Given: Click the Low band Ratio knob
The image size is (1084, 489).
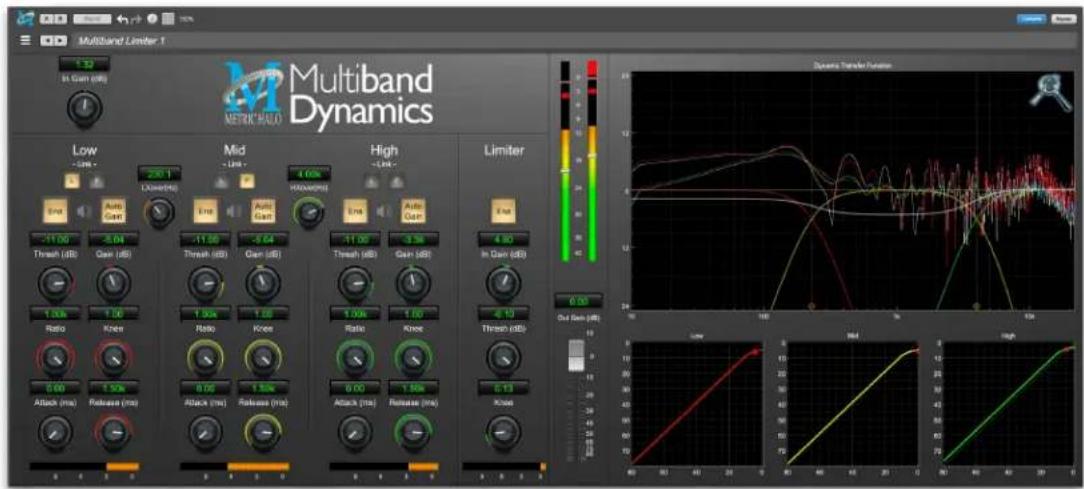Looking at the screenshot, I should (54, 357).
